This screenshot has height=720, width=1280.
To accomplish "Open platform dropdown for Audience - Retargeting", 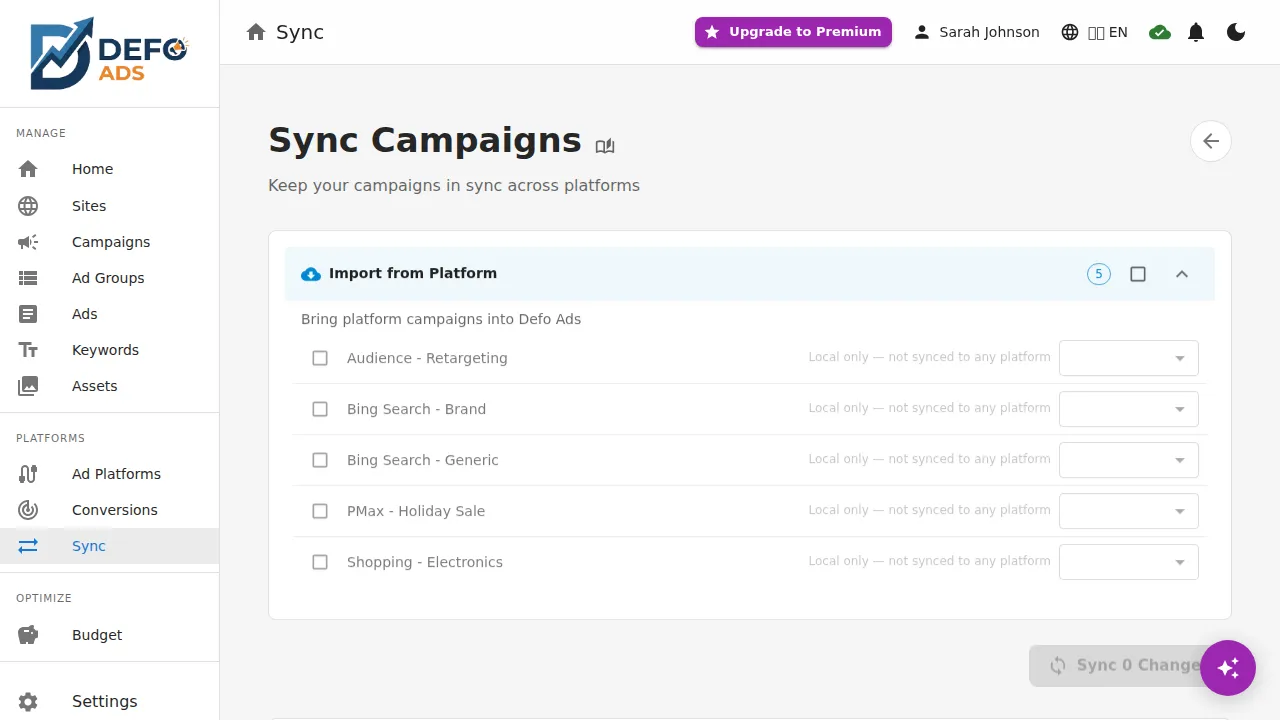I will 1129,358.
